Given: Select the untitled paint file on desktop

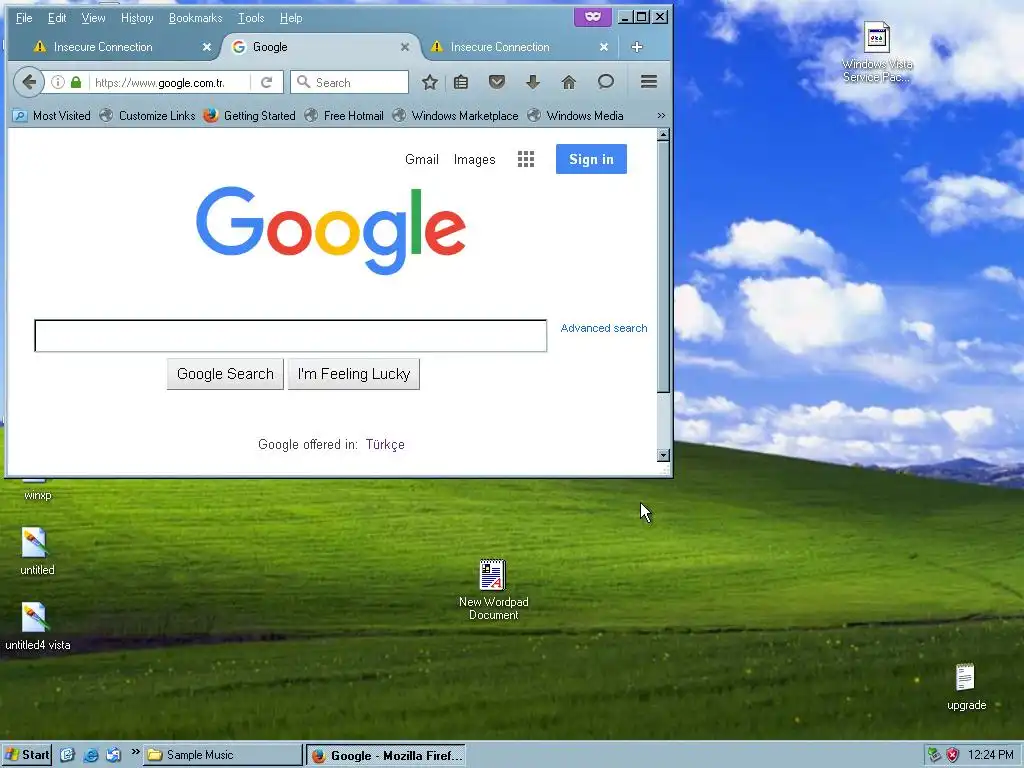Looking at the screenshot, I should (x=37, y=552).
